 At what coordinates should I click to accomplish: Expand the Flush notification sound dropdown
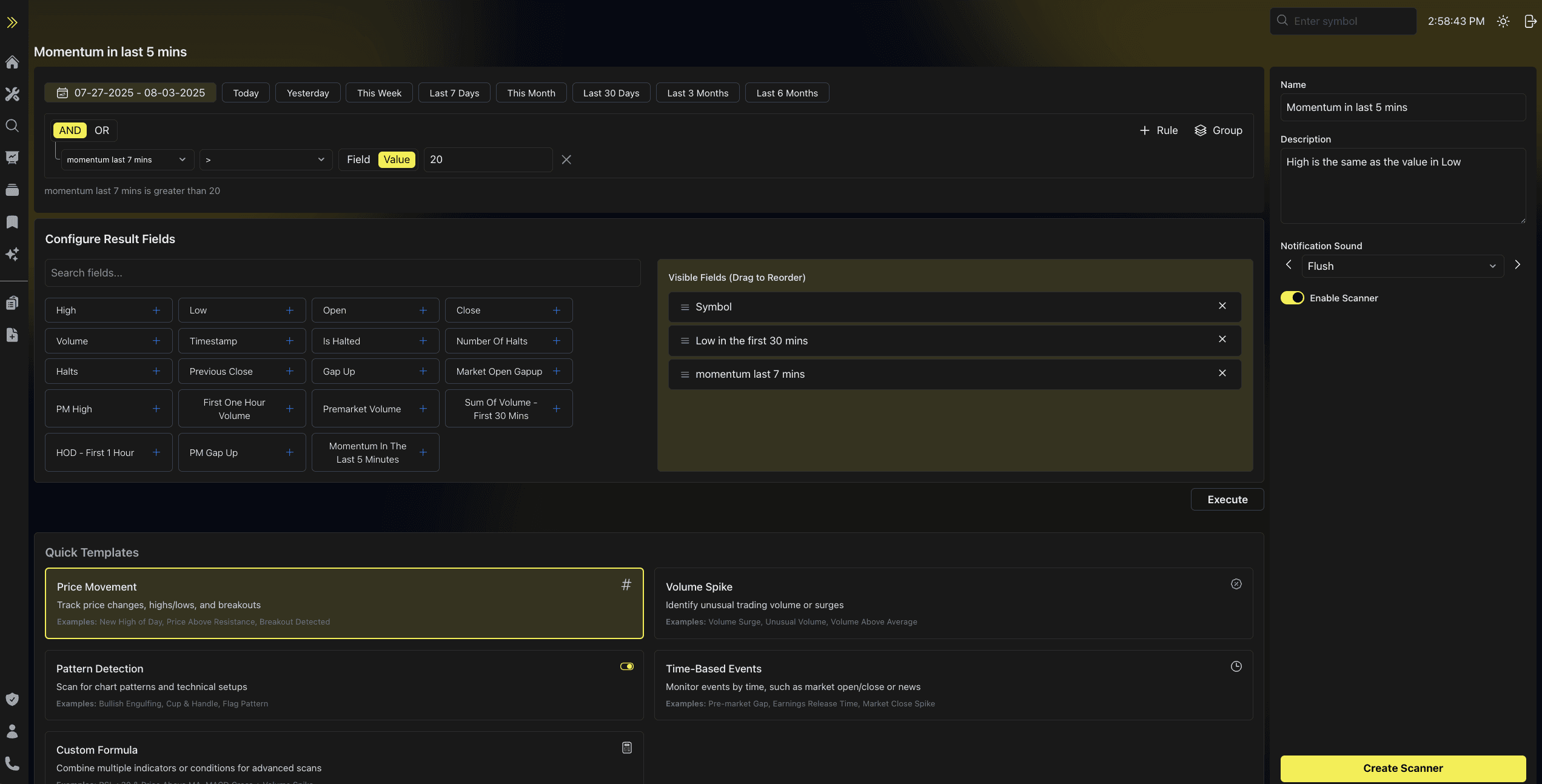[1402, 266]
